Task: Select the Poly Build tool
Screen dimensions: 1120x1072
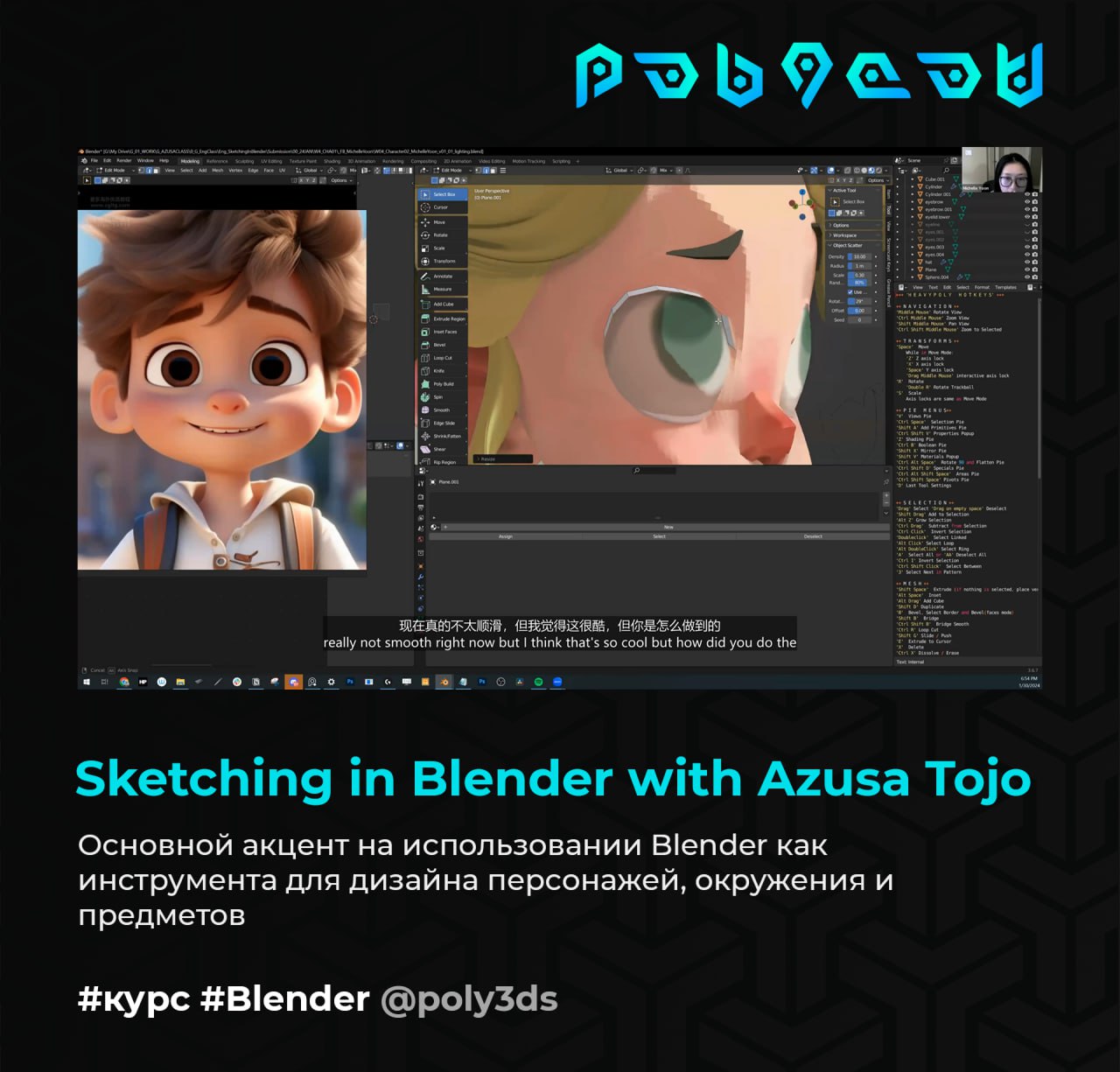Action: click(x=442, y=384)
